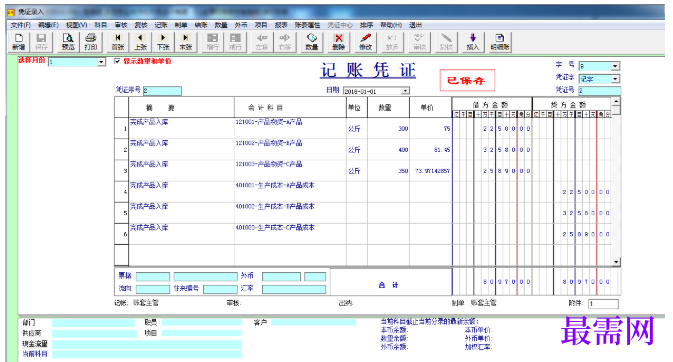
Task: Click the 保存 (save) toolbar icon
Action: coord(41,42)
